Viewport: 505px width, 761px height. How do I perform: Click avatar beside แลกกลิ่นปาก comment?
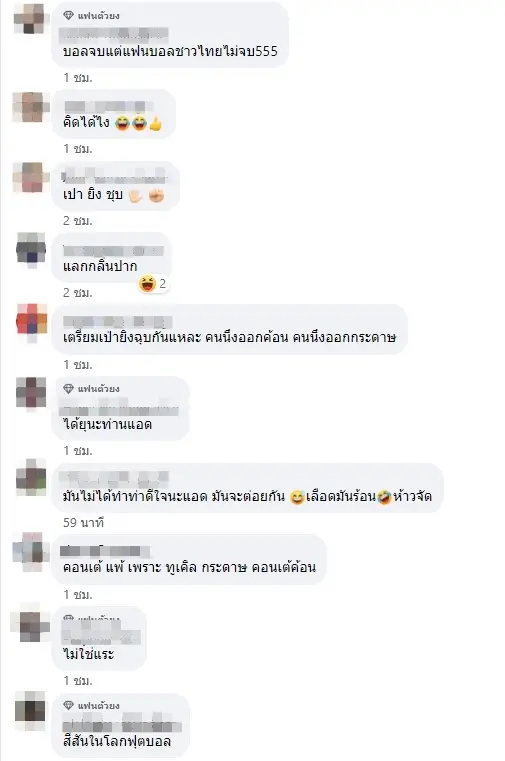[x=31, y=249]
